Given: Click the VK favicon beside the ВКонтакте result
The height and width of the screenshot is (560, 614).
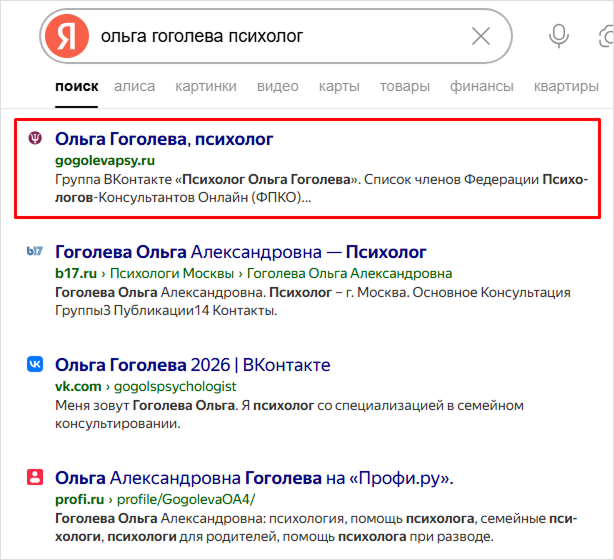Looking at the screenshot, I should coord(35,364).
